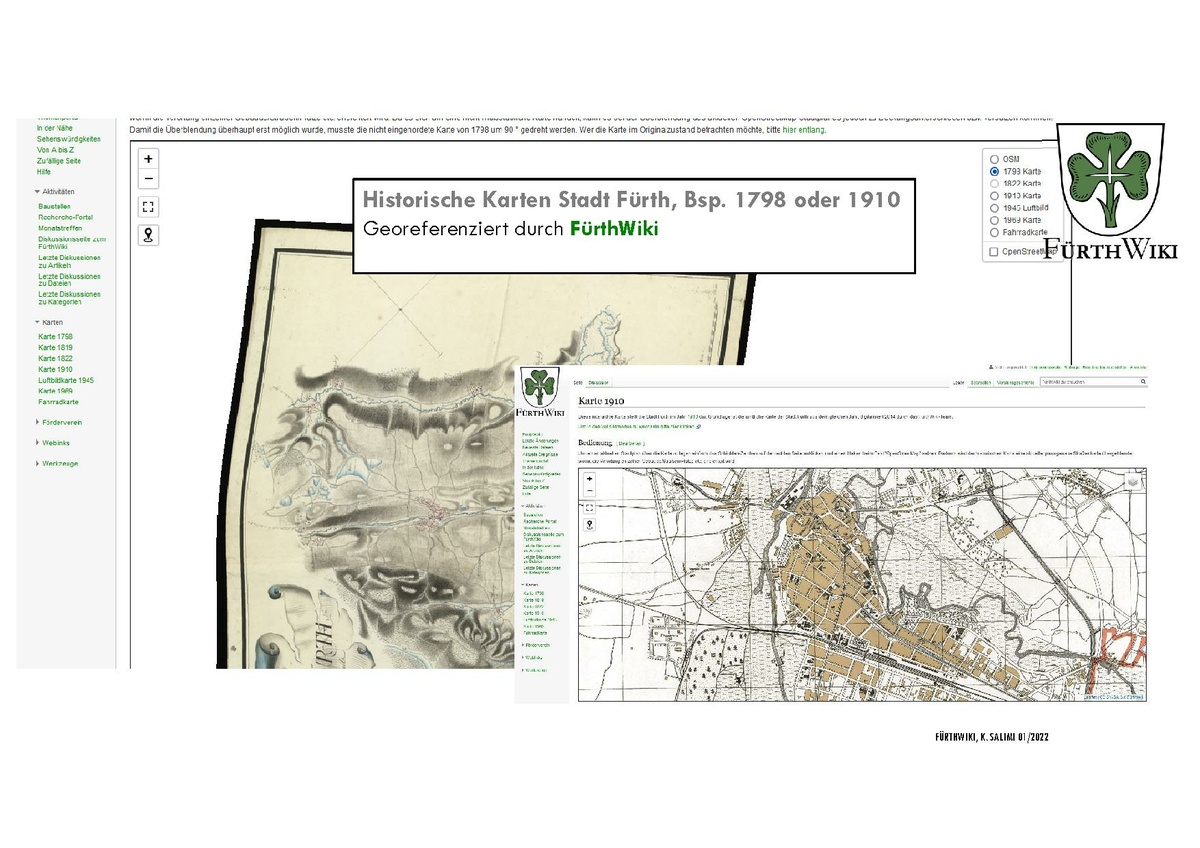Image resolution: width=1200 pixels, height=848 pixels.
Task: Select the 1910 Karte radio option
Action: tap(993, 196)
